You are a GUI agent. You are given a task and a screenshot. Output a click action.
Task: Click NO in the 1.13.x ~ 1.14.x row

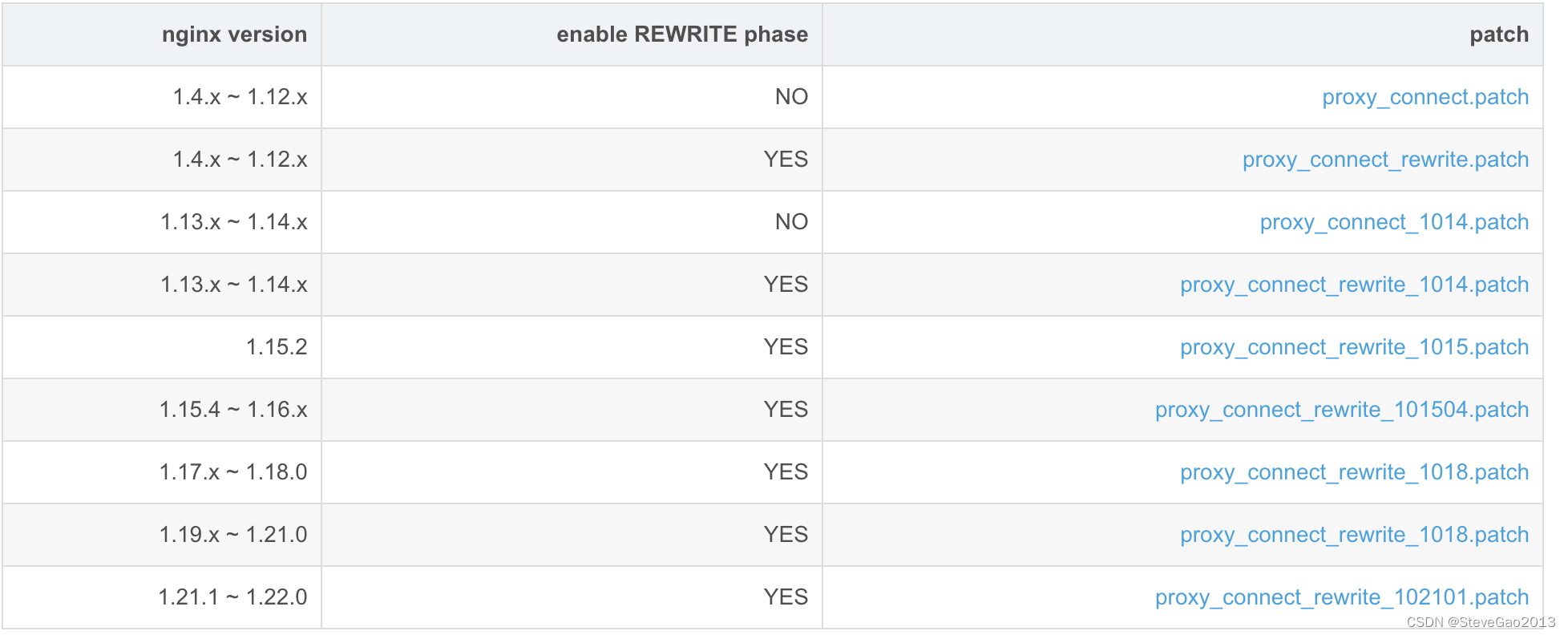tap(791, 222)
